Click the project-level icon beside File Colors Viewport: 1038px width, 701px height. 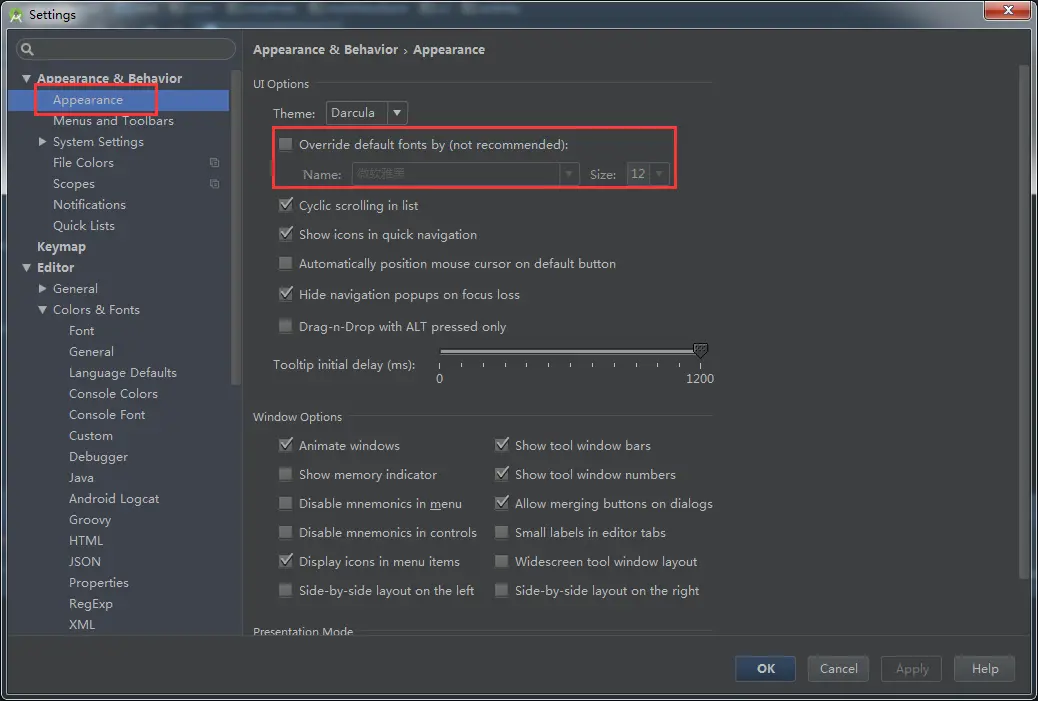(x=214, y=162)
